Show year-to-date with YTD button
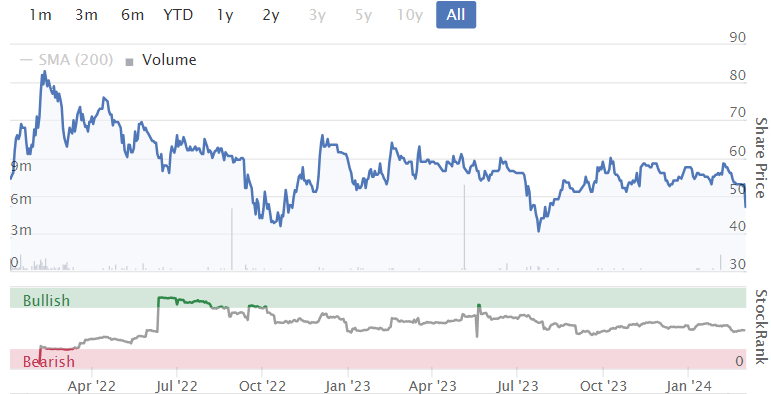 coord(178,15)
